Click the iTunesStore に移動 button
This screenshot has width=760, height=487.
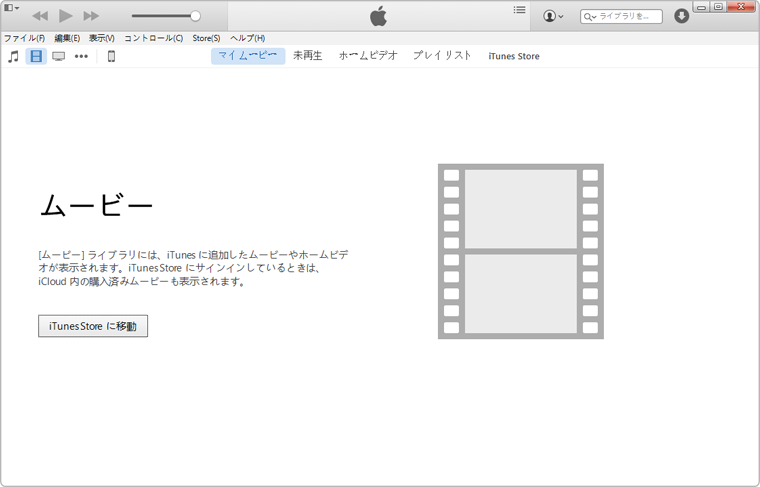pyautogui.click(x=93, y=326)
